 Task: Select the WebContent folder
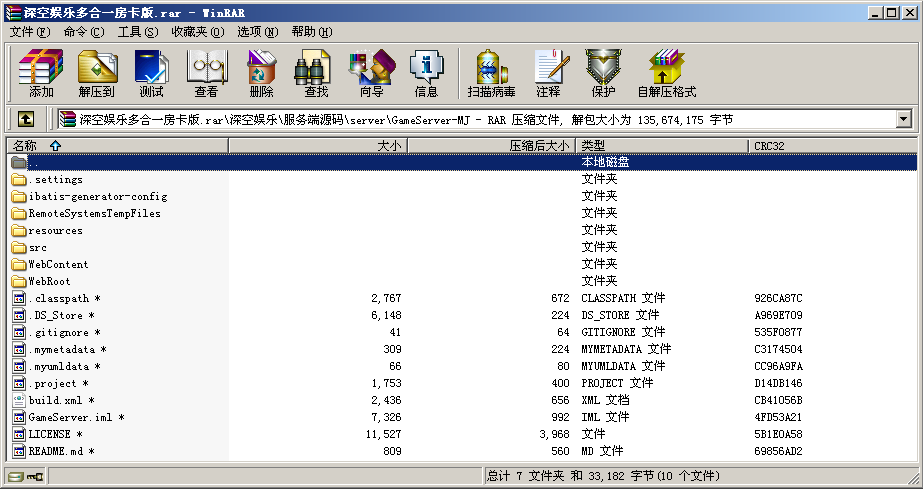(x=58, y=265)
